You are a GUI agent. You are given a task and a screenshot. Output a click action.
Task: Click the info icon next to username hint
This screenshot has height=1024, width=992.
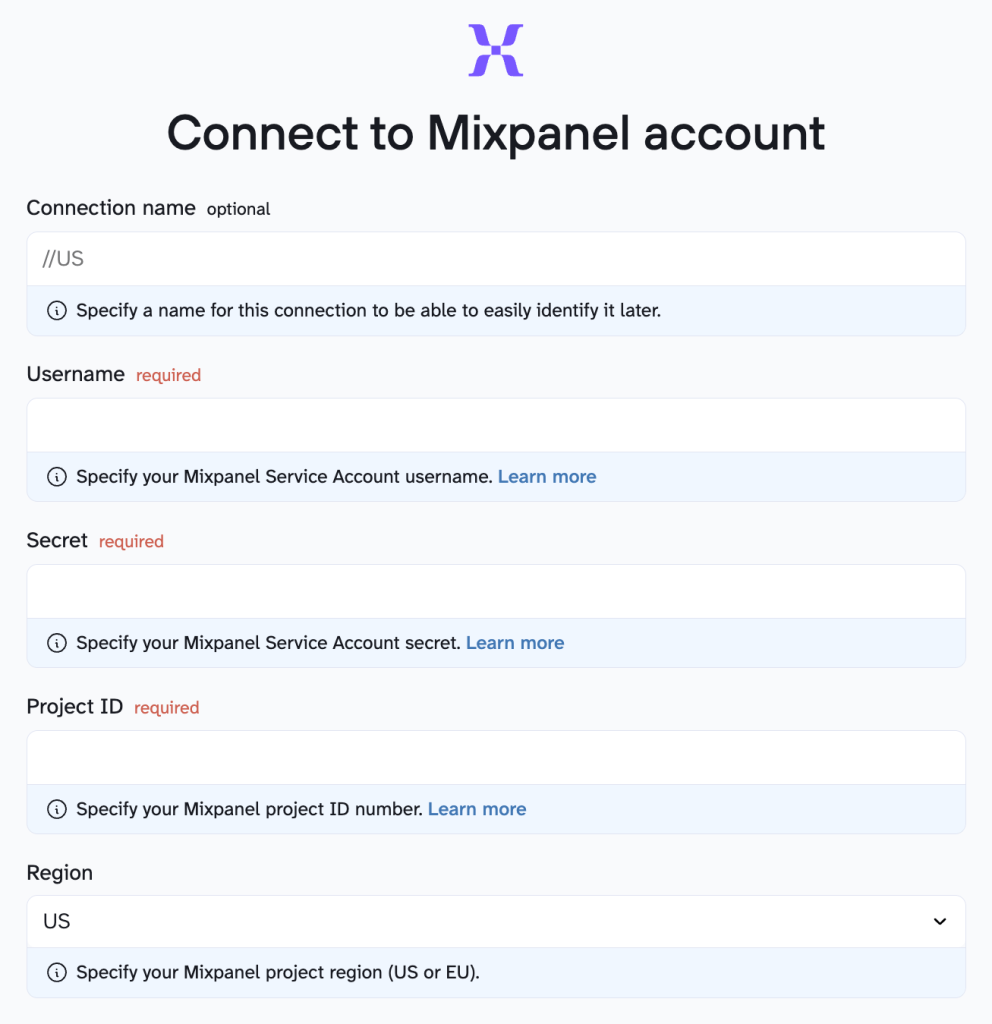(x=57, y=477)
